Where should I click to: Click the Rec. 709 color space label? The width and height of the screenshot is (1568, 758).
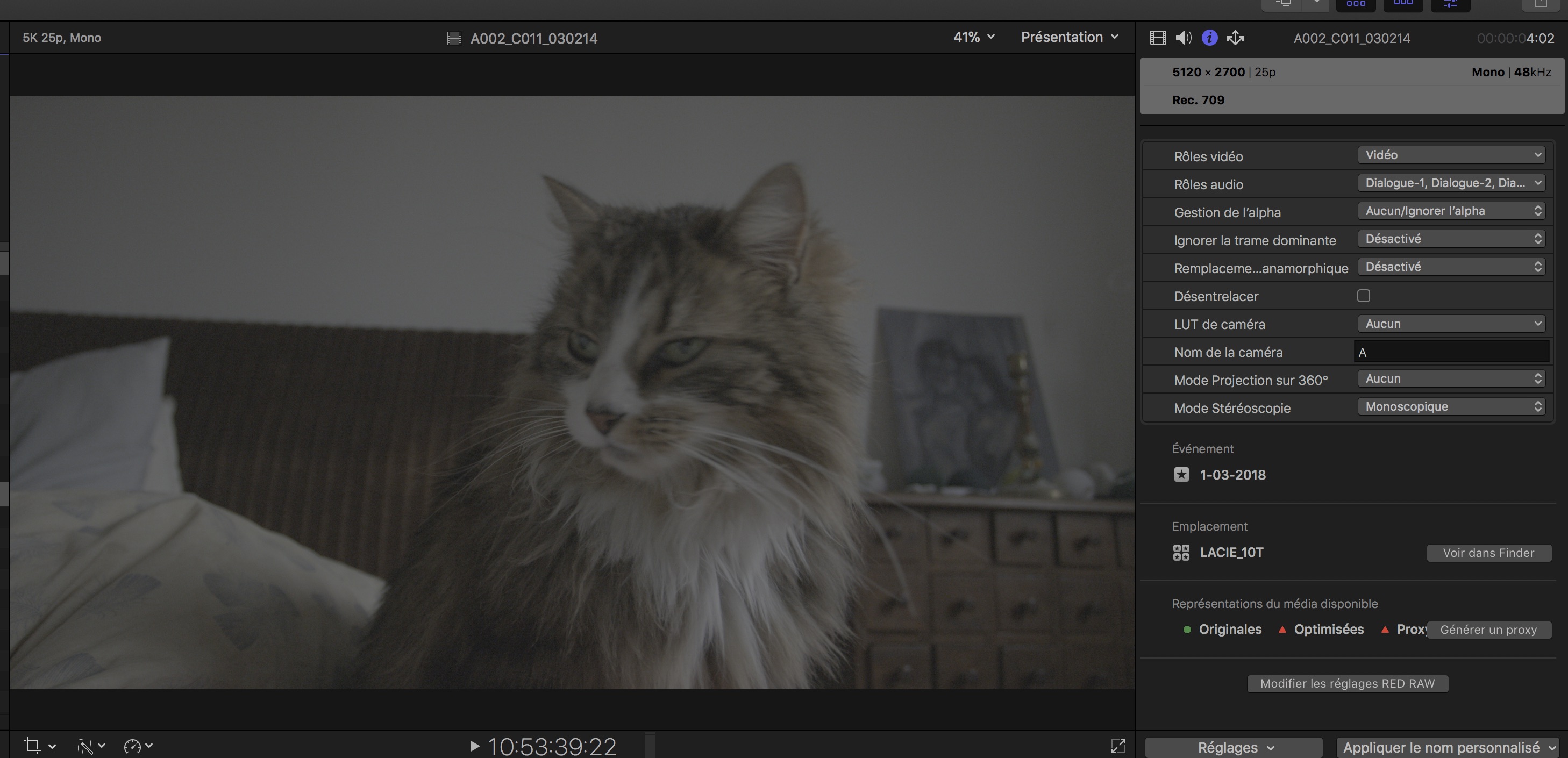(1198, 100)
